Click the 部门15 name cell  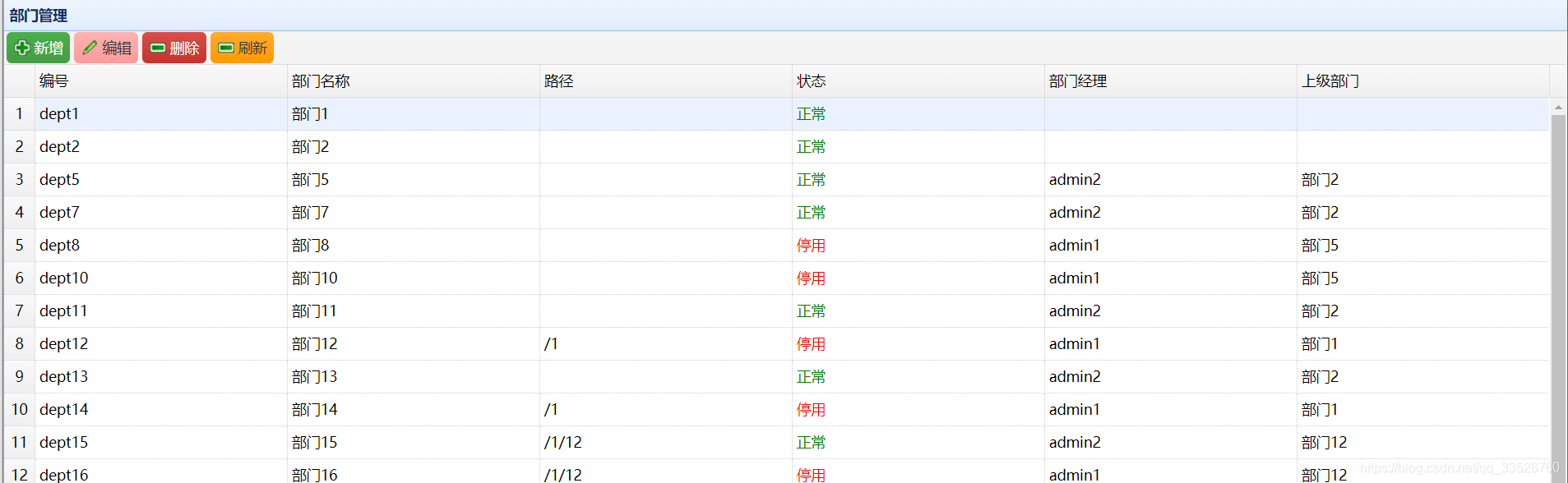[x=414, y=443]
